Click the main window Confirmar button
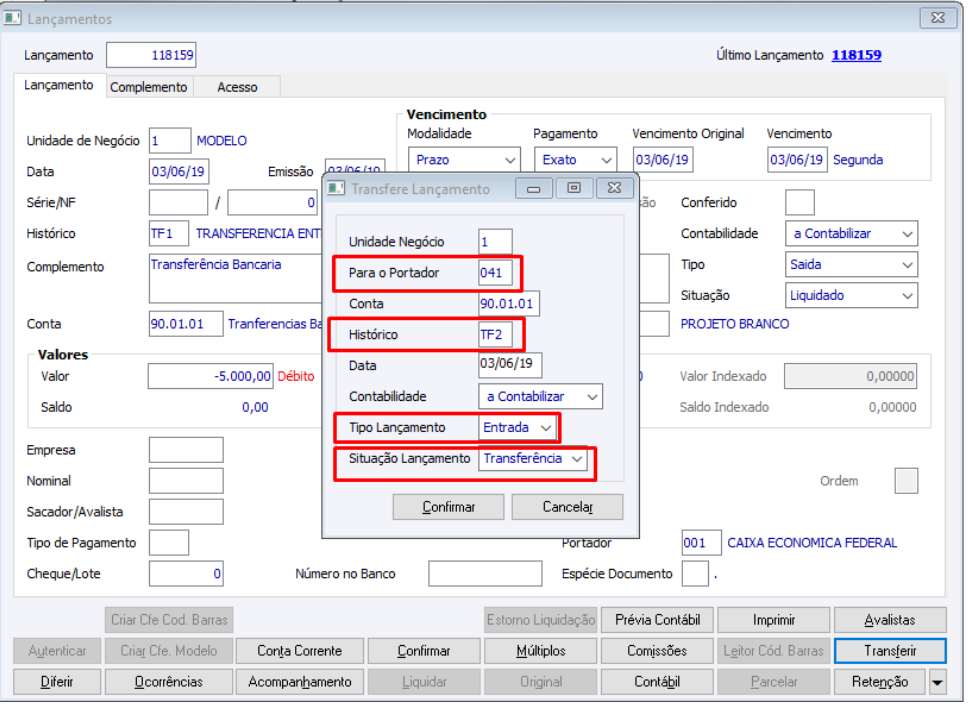This screenshot has width=968, height=704. click(x=424, y=651)
